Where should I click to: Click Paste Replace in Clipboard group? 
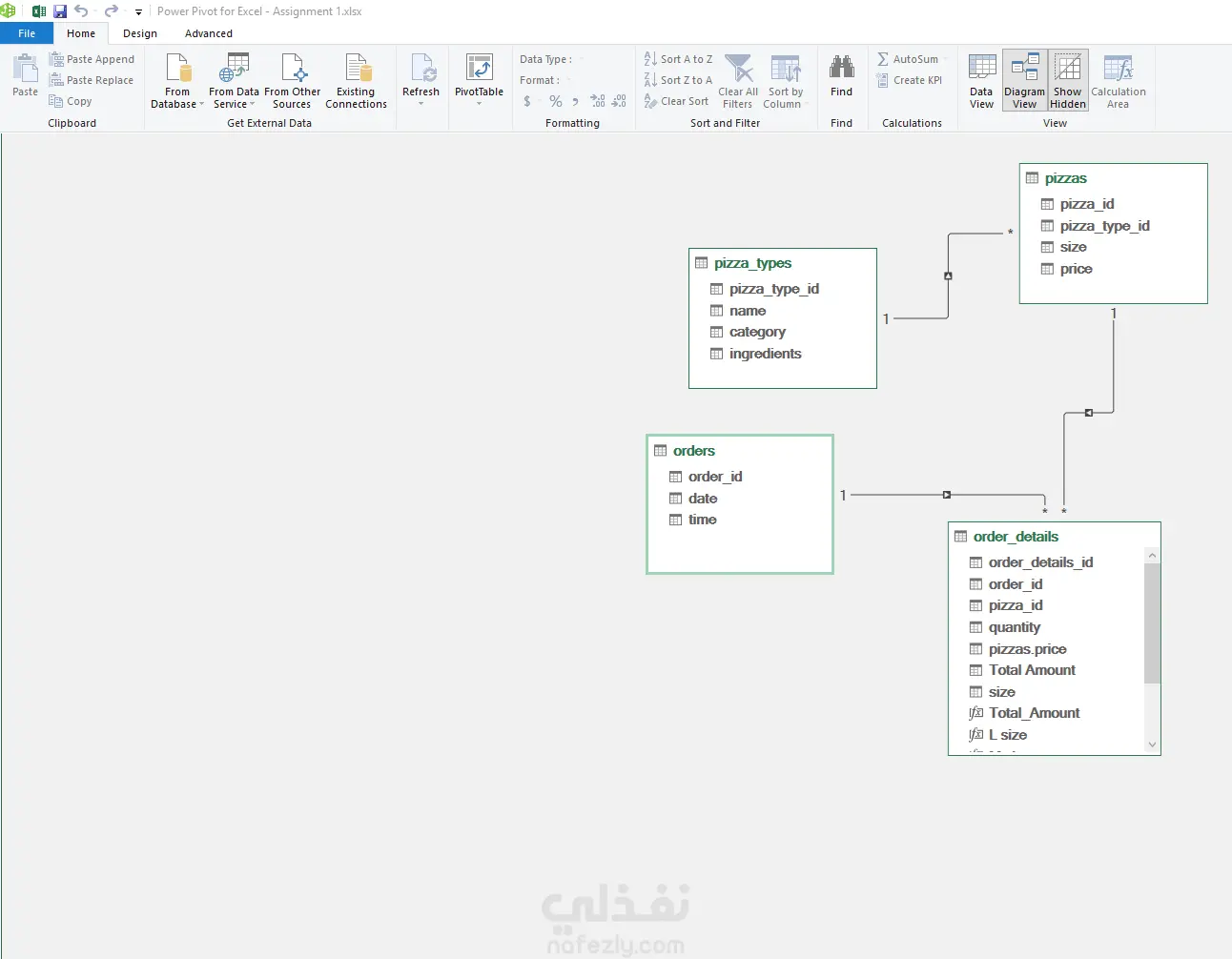(92, 80)
